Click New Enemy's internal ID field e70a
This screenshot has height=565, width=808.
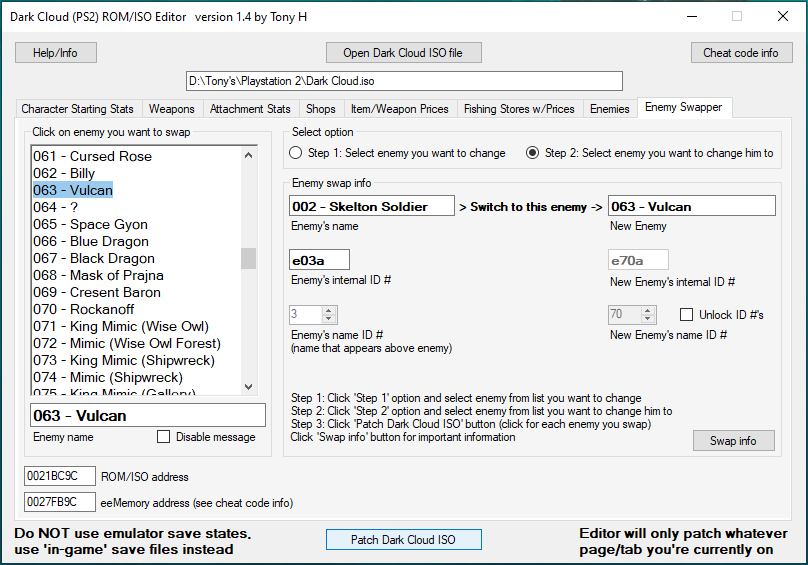tap(638, 260)
